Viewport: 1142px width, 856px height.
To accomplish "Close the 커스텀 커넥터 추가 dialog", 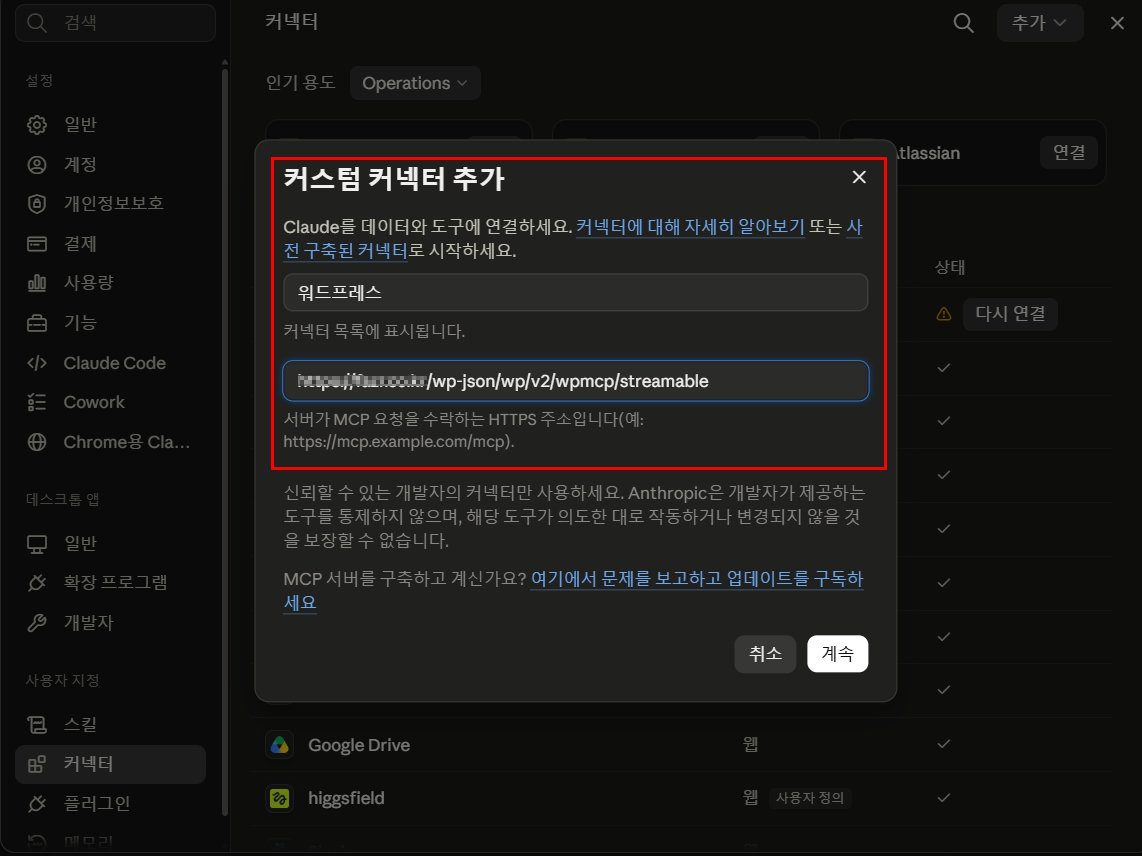I will 859,177.
